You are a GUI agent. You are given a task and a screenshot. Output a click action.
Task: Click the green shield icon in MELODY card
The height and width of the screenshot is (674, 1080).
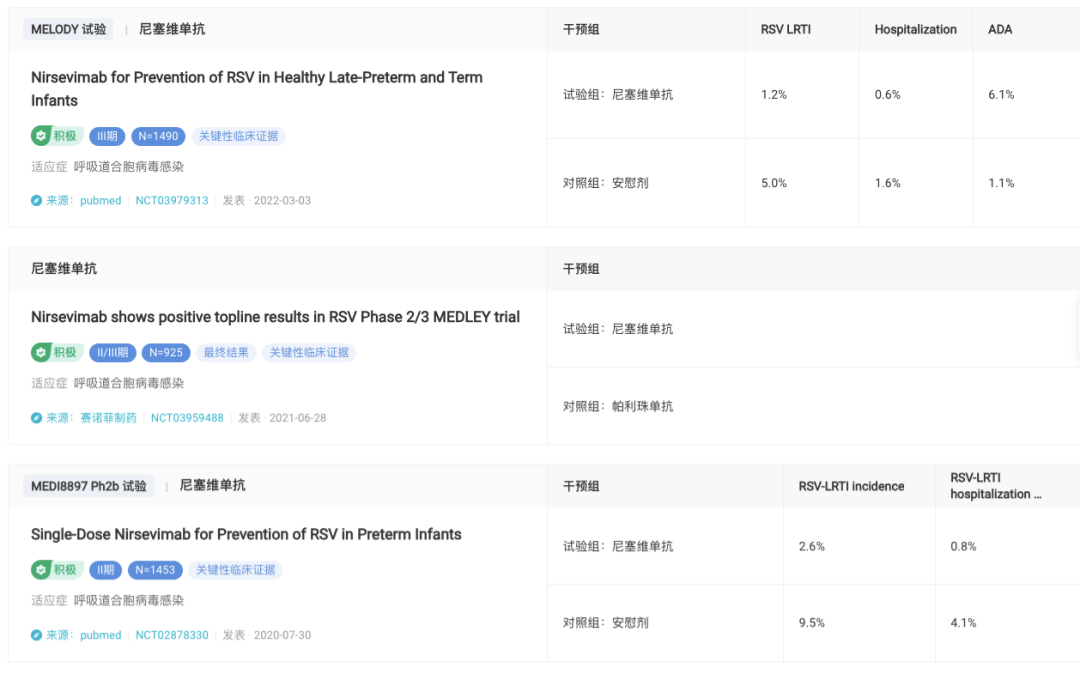pos(41,136)
